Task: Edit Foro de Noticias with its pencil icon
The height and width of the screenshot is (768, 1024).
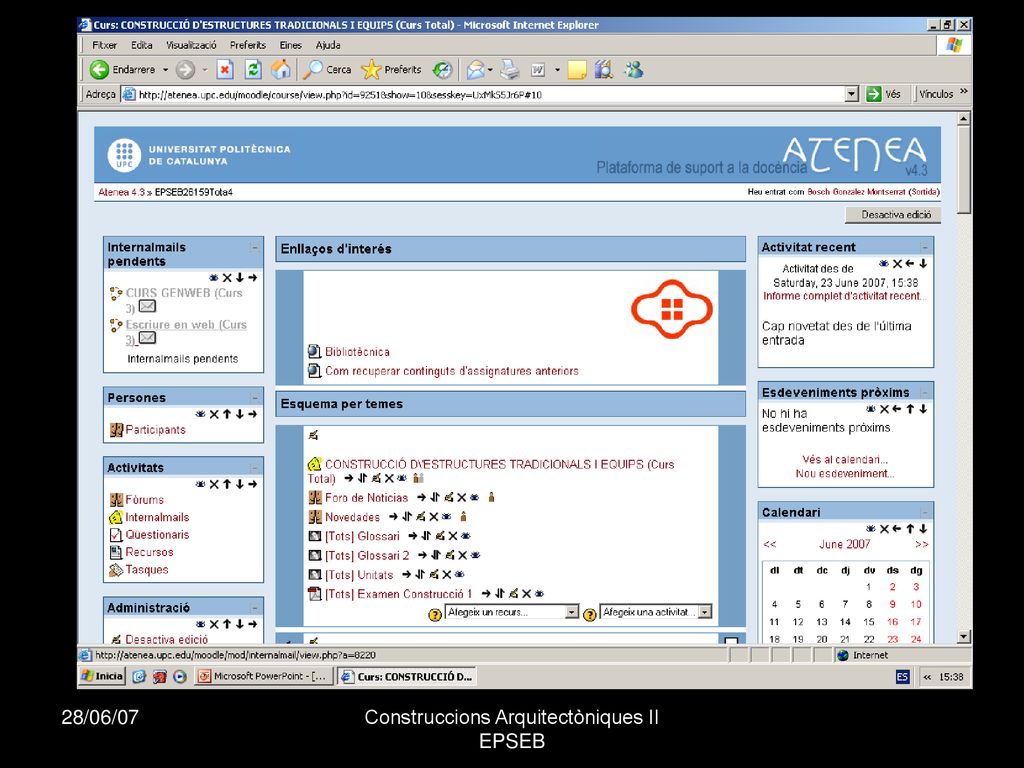Action: [x=449, y=498]
